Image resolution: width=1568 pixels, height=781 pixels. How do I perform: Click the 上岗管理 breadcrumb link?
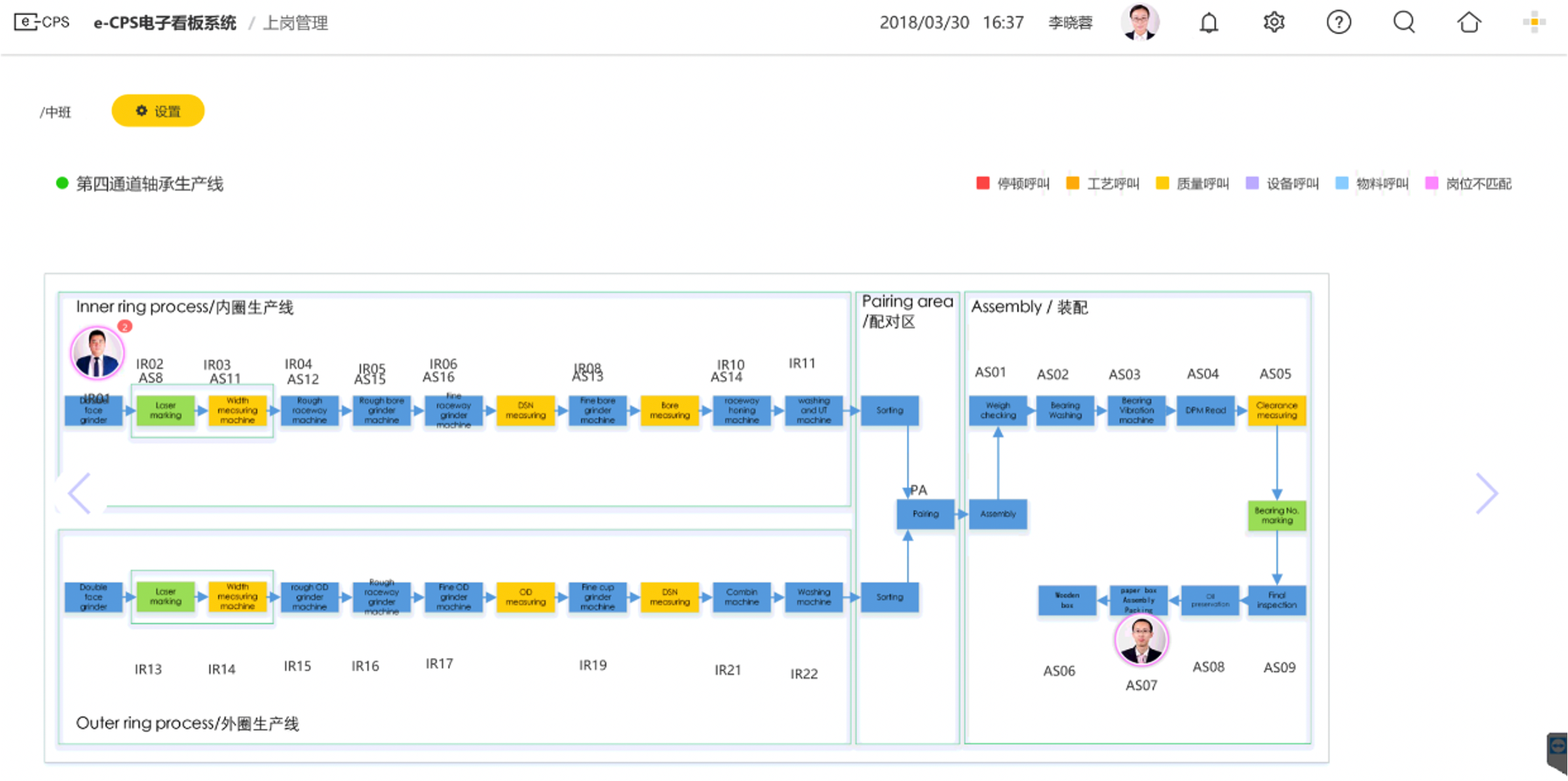pos(295,24)
